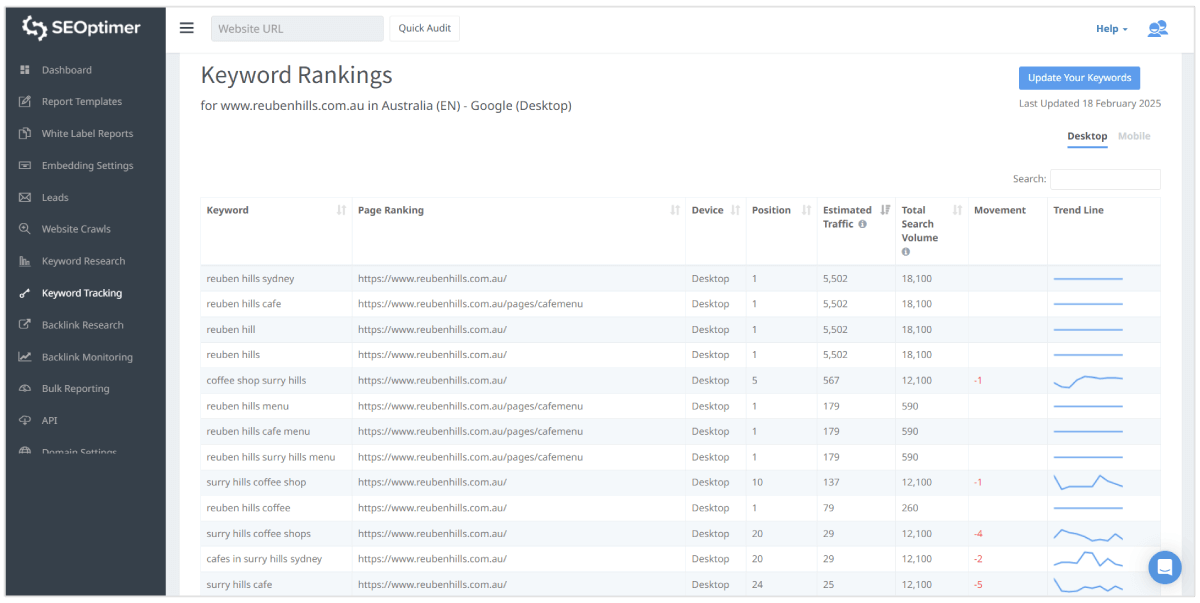Expand the Help dropdown menu
The image size is (1200, 603).
coord(1111,29)
